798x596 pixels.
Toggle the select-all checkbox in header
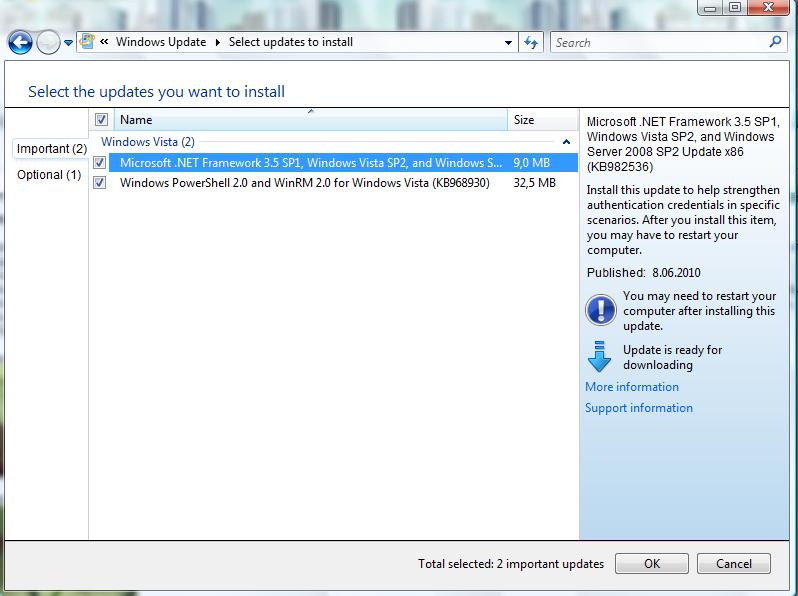101,120
